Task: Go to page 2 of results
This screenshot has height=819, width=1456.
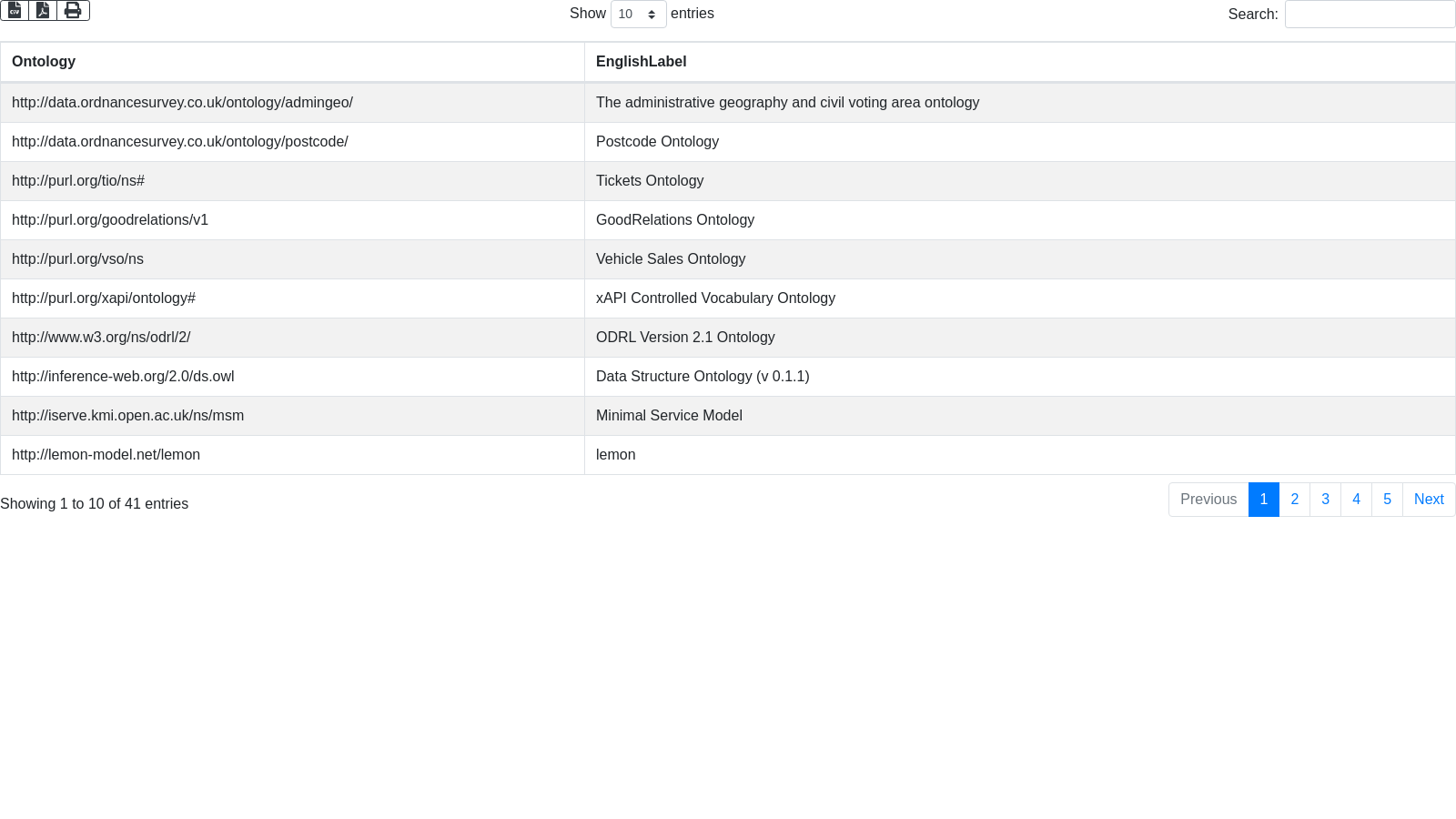Action: click(x=1294, y=500)
